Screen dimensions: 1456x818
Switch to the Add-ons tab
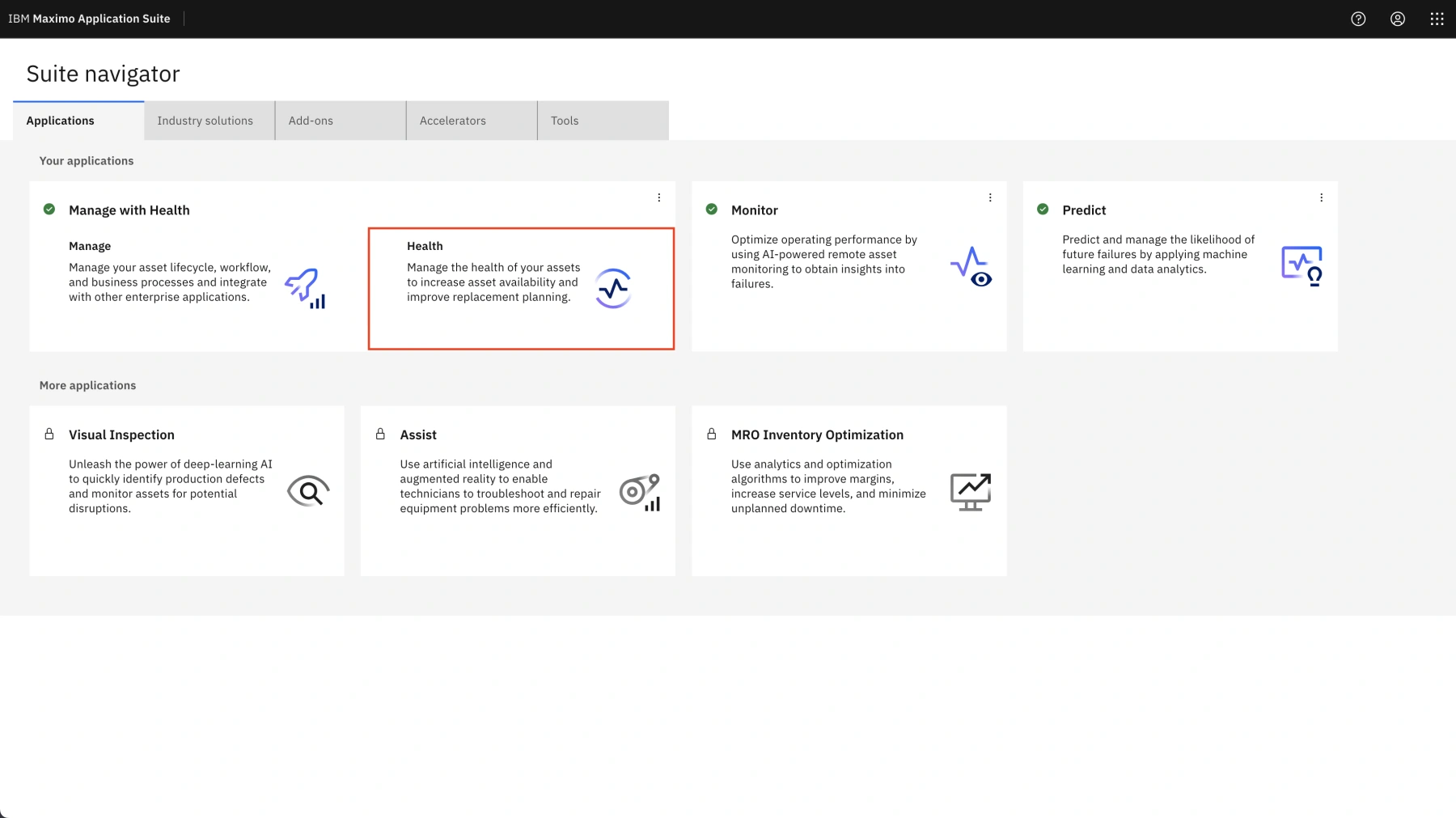341,121
